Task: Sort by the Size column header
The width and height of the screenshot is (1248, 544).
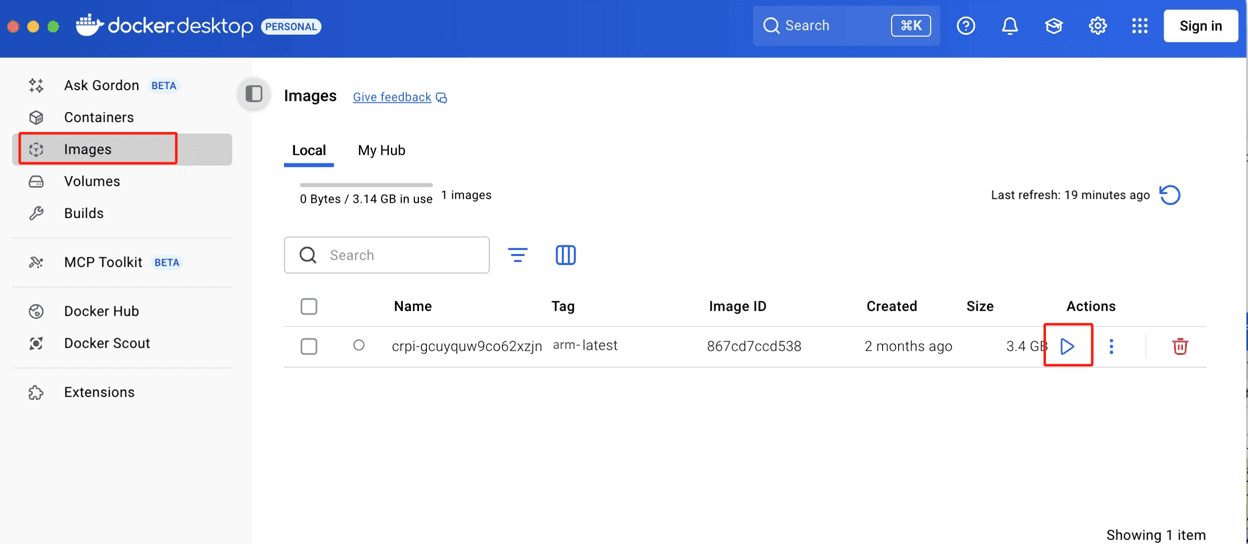Action: click(x=980, y=306)
